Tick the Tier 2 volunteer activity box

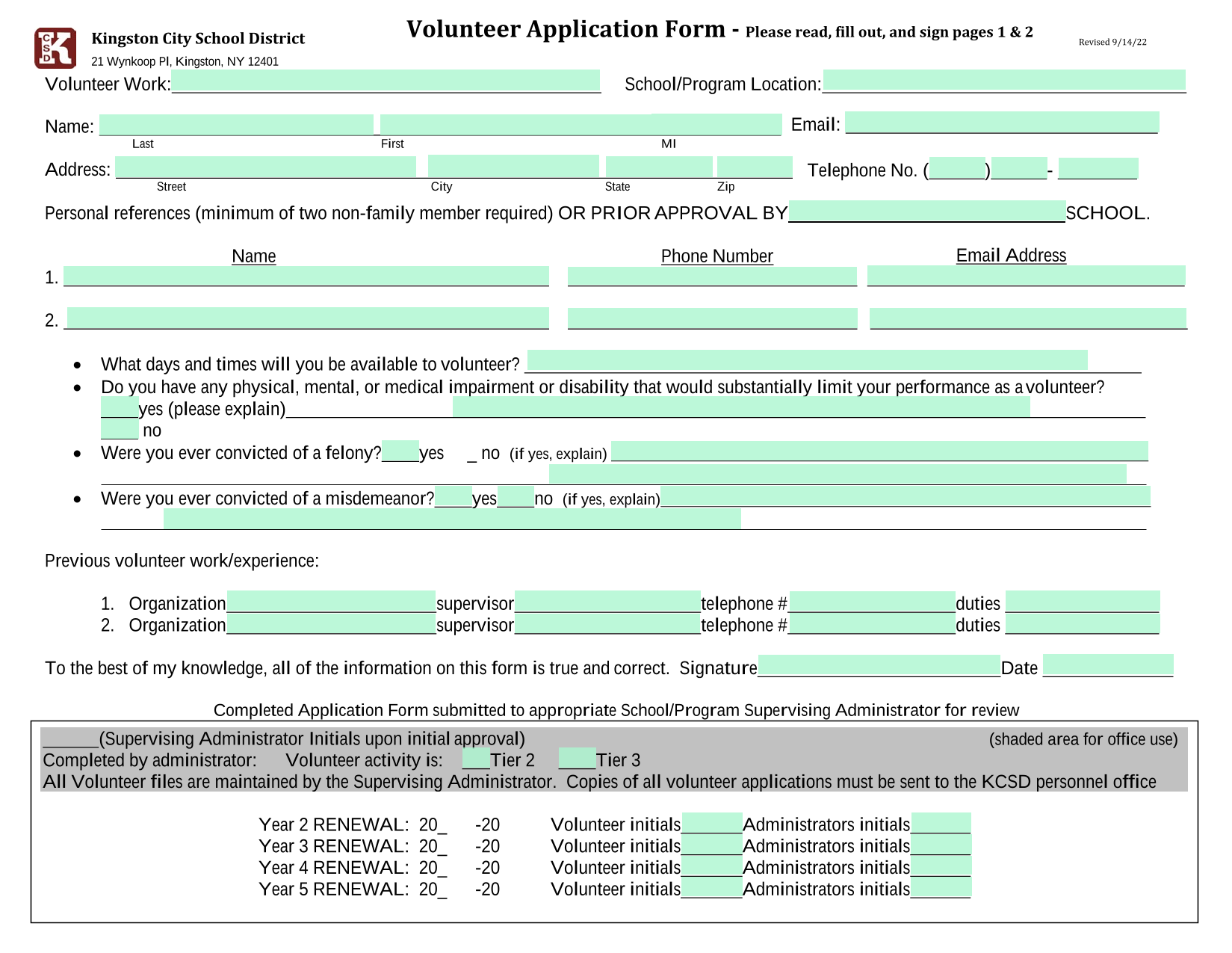tap(476, 758)
